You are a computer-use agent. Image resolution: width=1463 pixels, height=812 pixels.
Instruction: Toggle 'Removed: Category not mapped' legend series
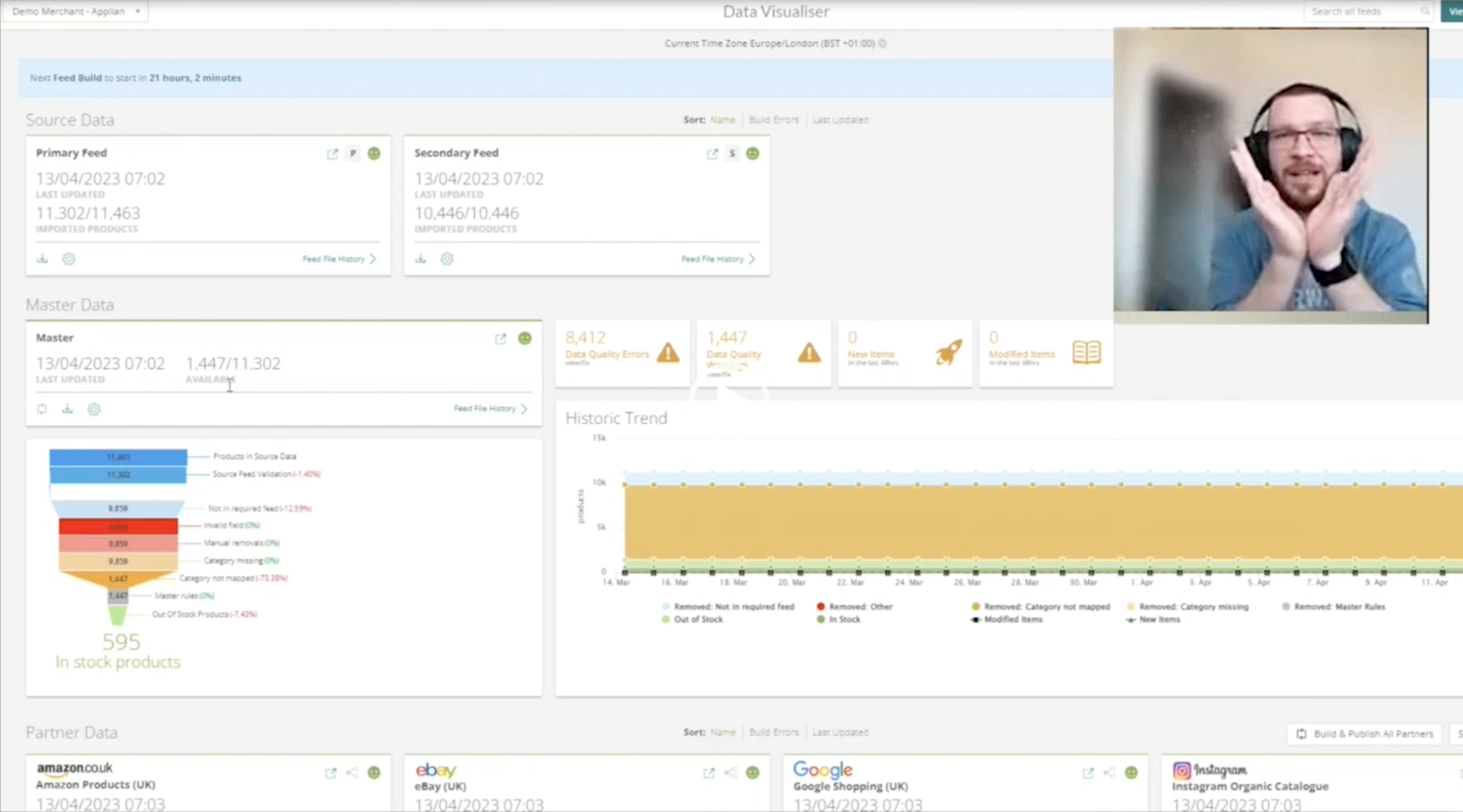tap(1046, 606)
